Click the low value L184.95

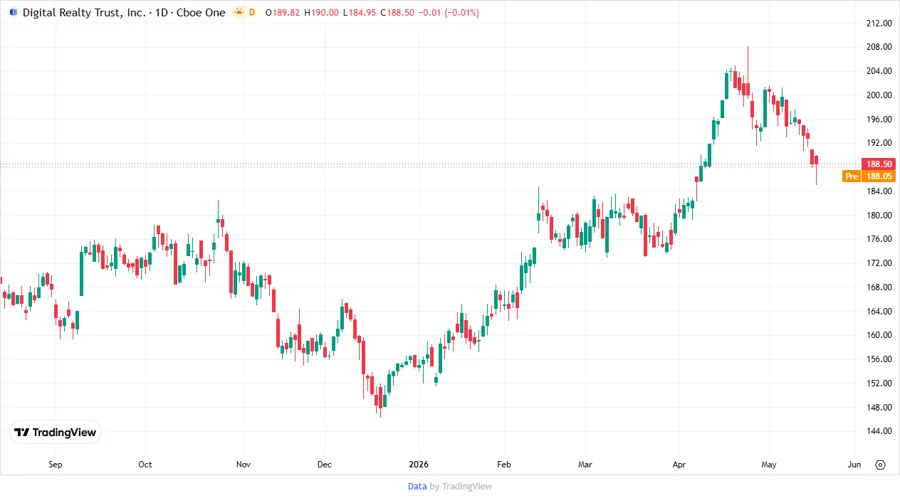click(359, 12)
